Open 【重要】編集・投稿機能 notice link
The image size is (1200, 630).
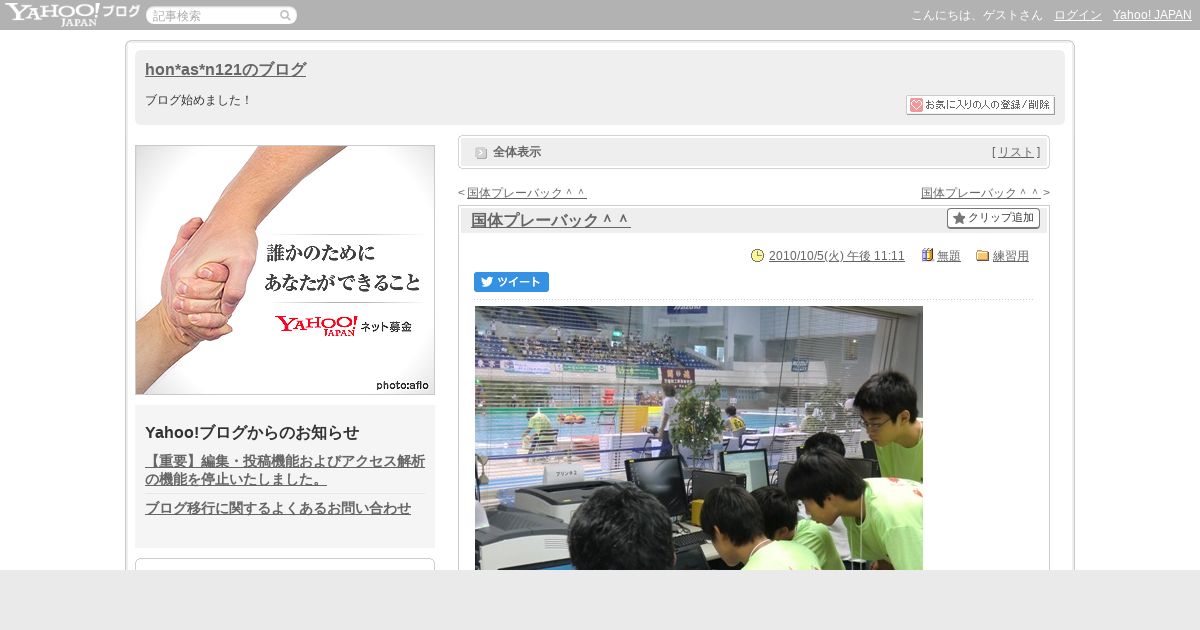pos(285,470)
